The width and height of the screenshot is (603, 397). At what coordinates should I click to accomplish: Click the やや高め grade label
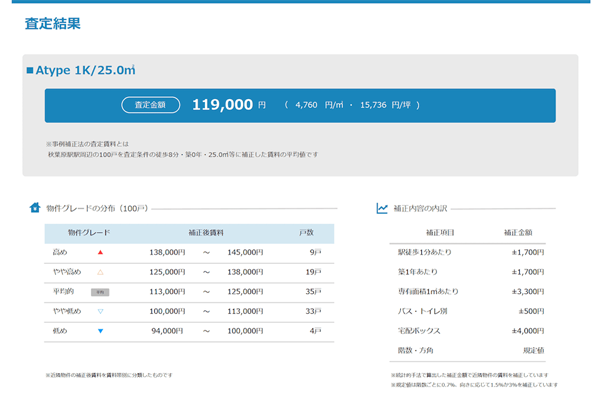[67, 272]
